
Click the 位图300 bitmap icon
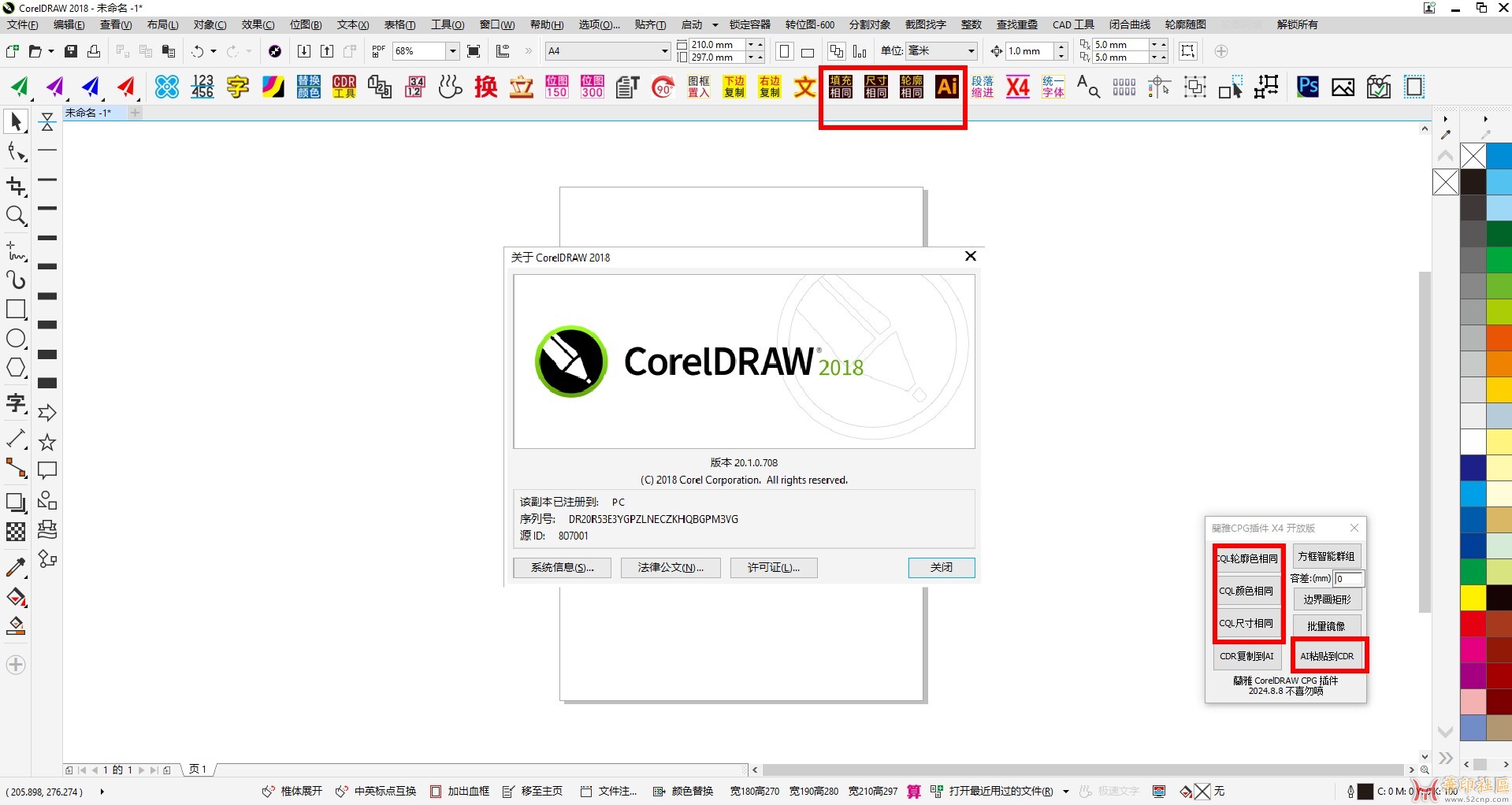click(593, 87)
